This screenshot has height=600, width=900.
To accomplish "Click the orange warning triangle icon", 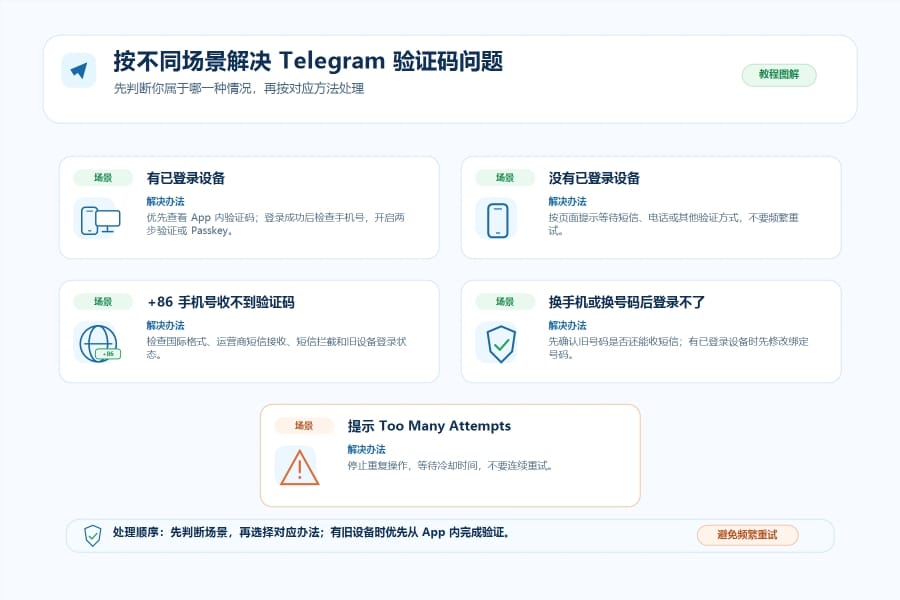I will [x=299, y=467].
